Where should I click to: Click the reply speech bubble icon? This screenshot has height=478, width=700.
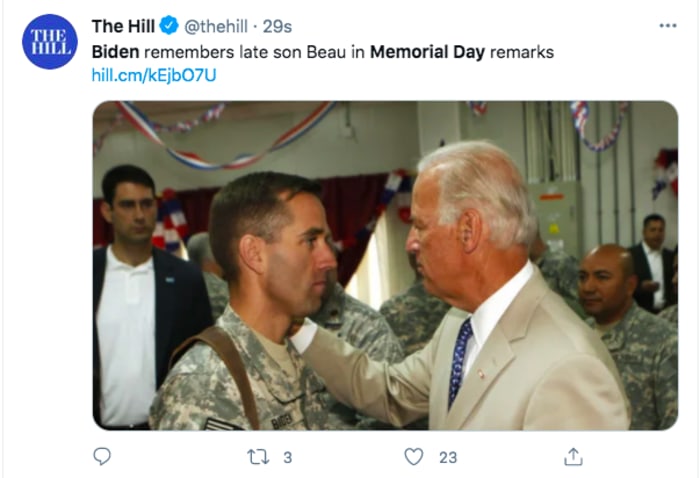pyautogui.click(x=102, y=456)
